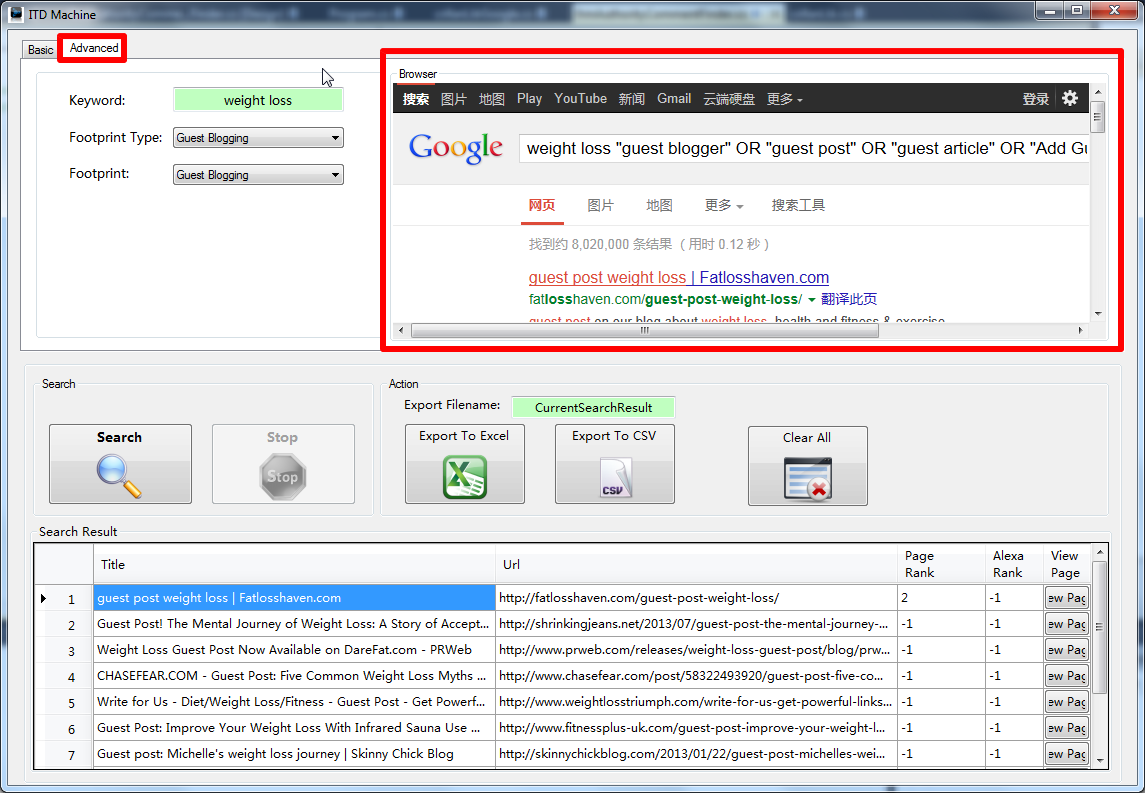
Task: Click the View Page button for row 1
Action: click(x=1067, y=598)
